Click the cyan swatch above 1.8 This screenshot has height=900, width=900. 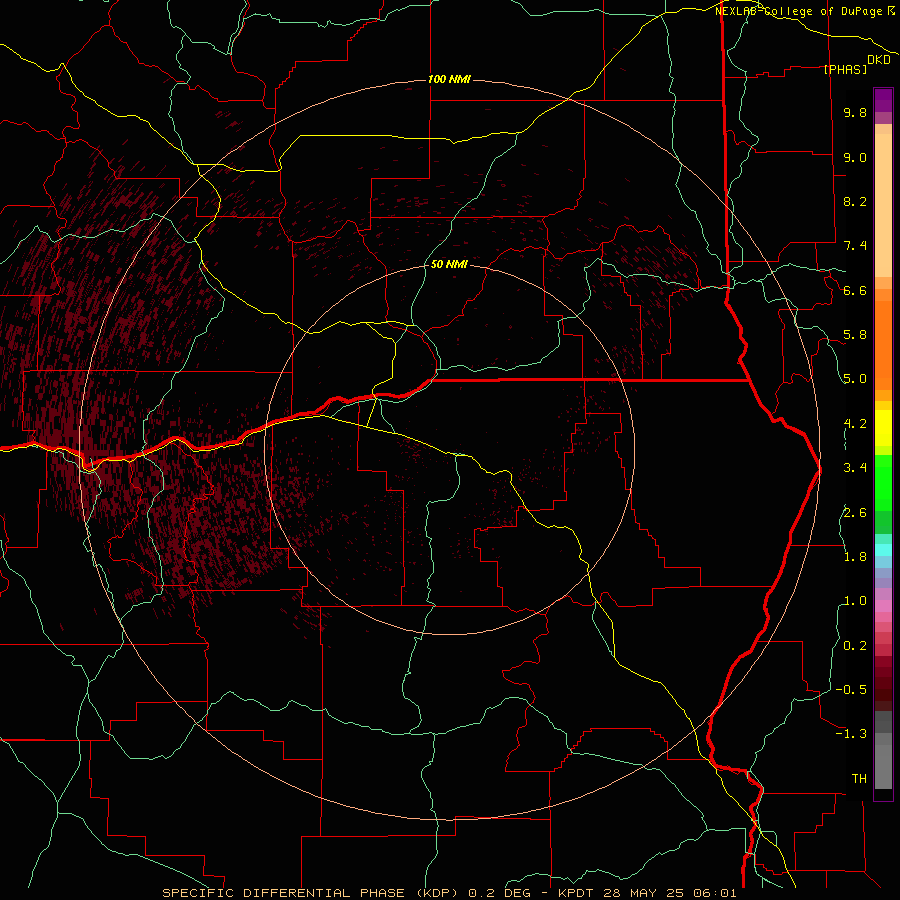tap(883, 550)
